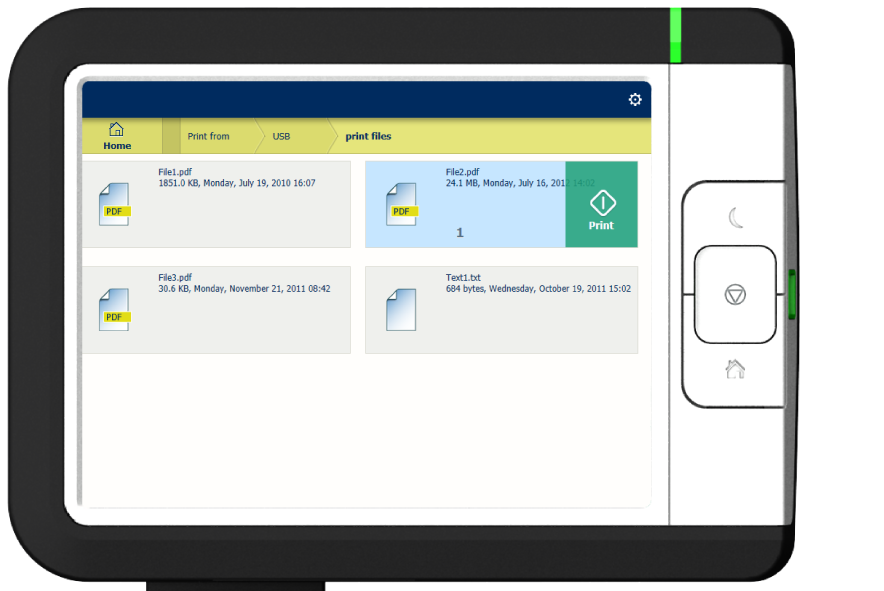Screen dimensions: 884x591
Task: Navigate to the USB breadcrumb level
Action: click(281, 136)
